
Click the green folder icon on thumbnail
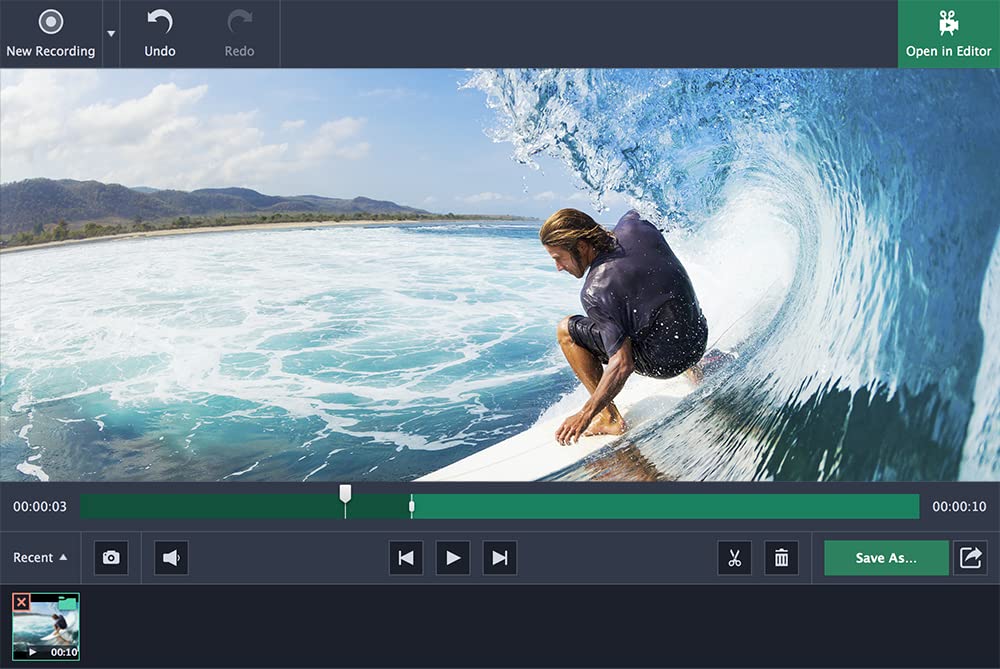[x=68, y=603]
